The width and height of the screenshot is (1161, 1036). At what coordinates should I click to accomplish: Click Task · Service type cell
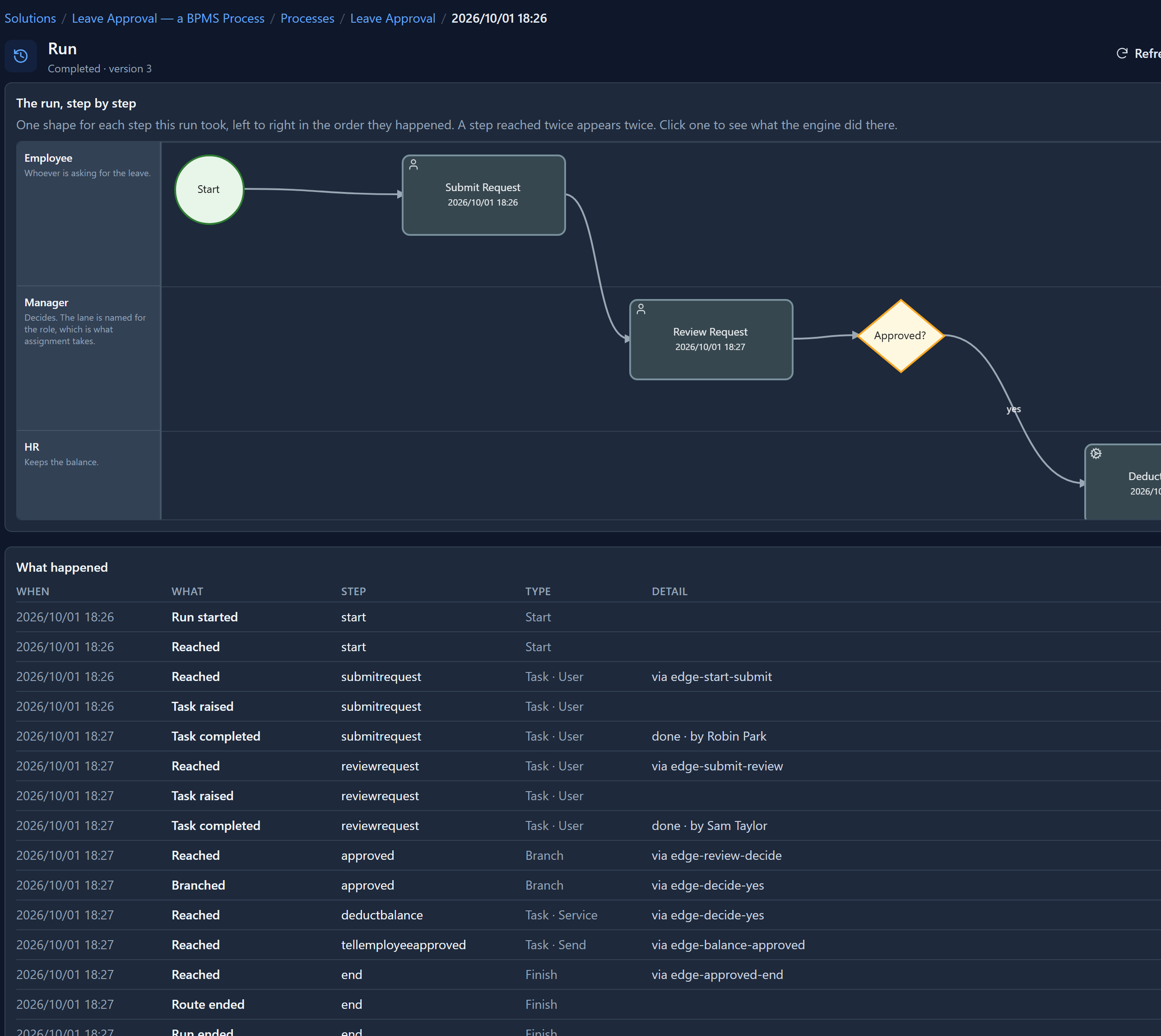tap(561, 916)
